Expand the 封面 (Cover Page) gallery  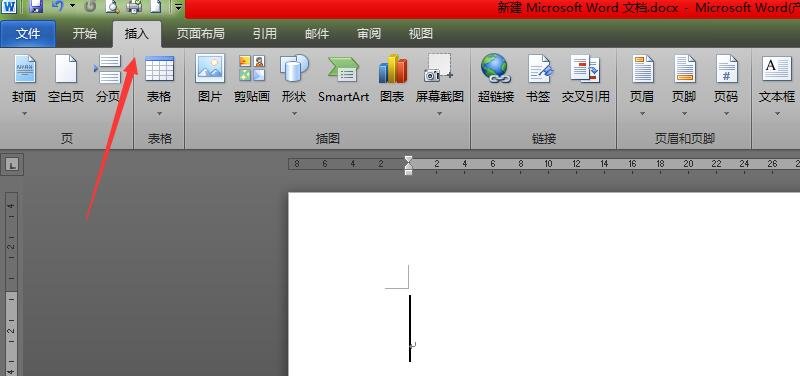24,85
